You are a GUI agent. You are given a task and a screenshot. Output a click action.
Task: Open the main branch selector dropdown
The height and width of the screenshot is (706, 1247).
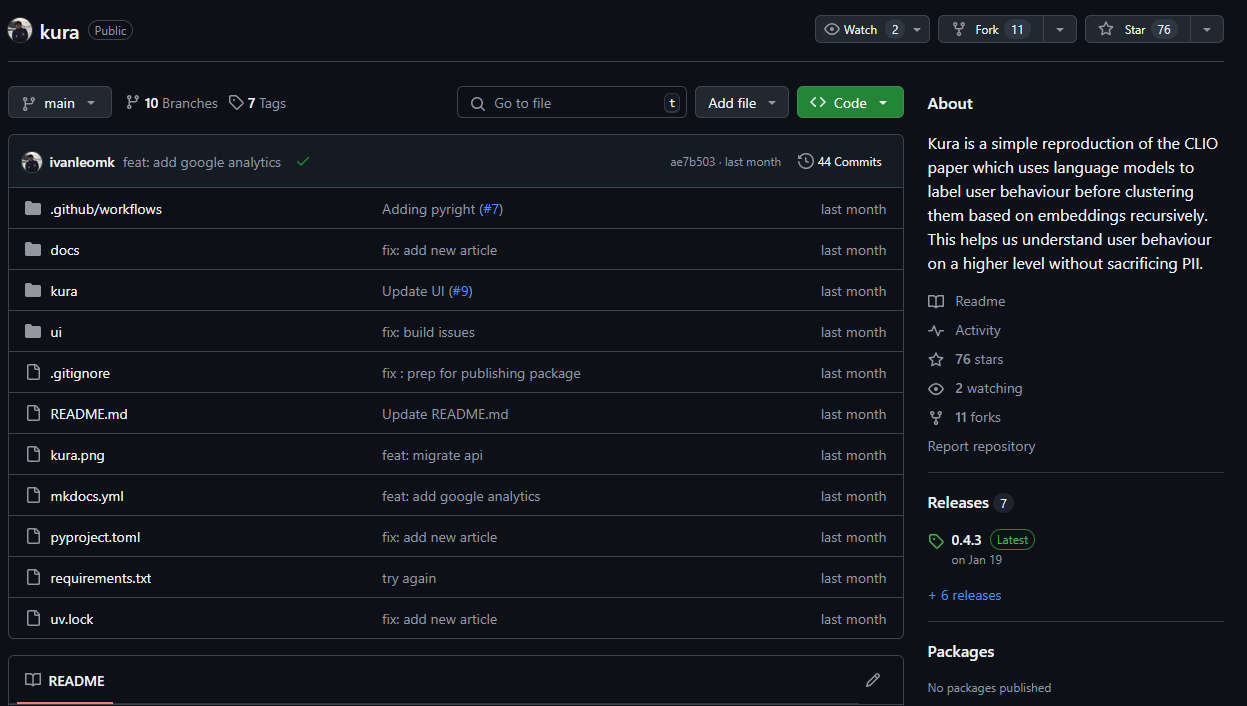[x=59, y=103]
